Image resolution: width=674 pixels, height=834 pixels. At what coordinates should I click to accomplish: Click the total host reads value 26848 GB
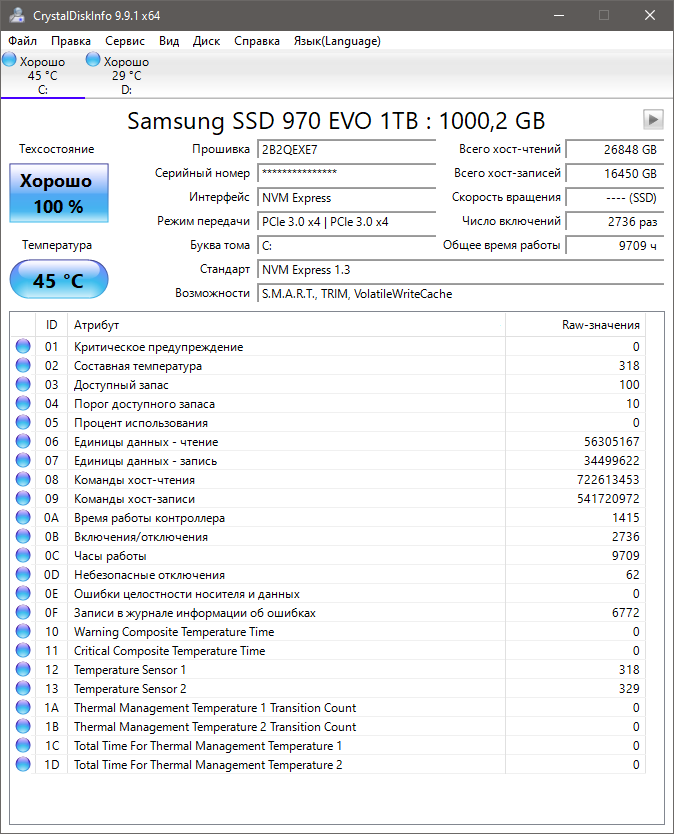point(614,149)
